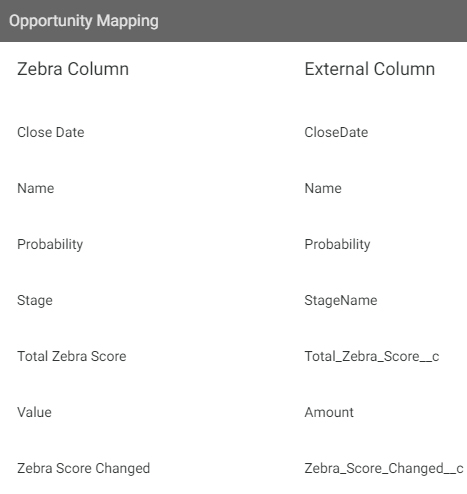Screen dimensions: 467x494
Task: Click the Zebra_Score_Changed__c external field
Action: [x=384, y=469]
